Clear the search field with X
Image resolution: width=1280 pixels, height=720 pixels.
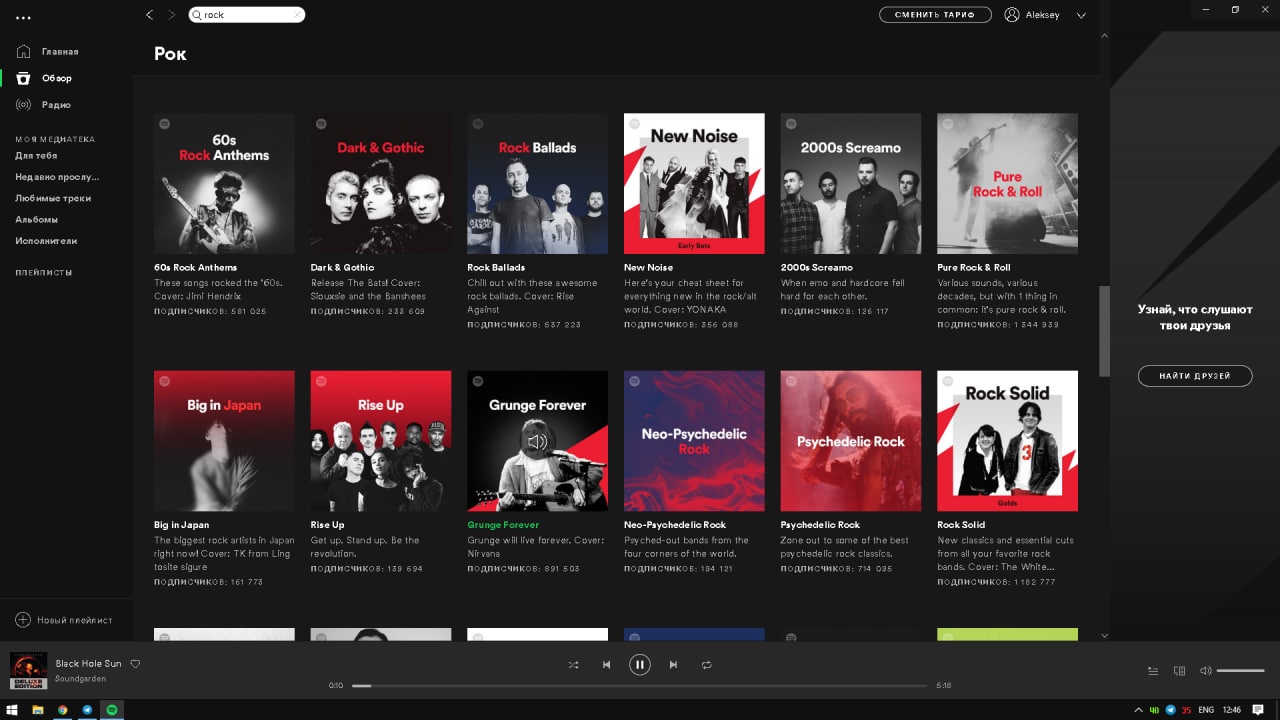pos(297,15)
